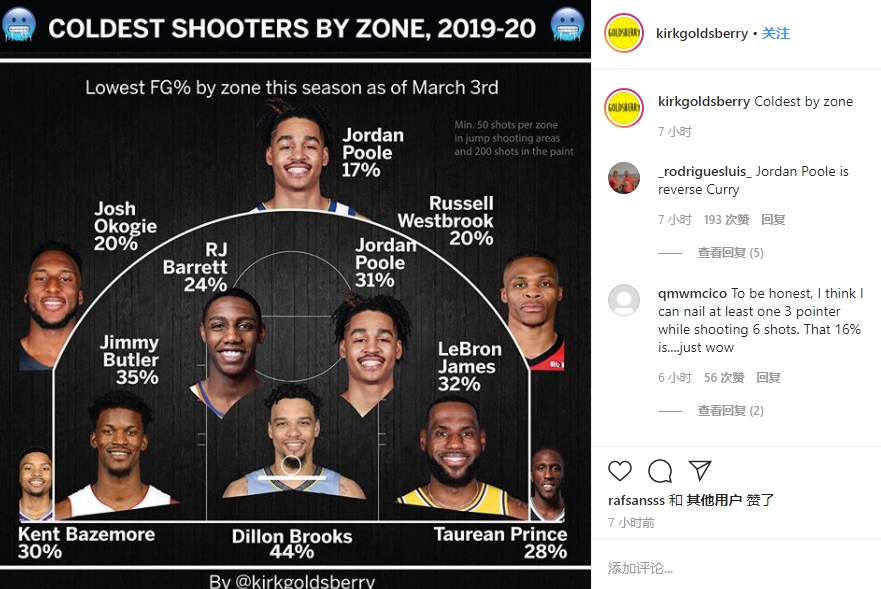Click the Coldest Shooters infographic image
The width and height of the screenshot is (881, 589).
pos(296,294)
